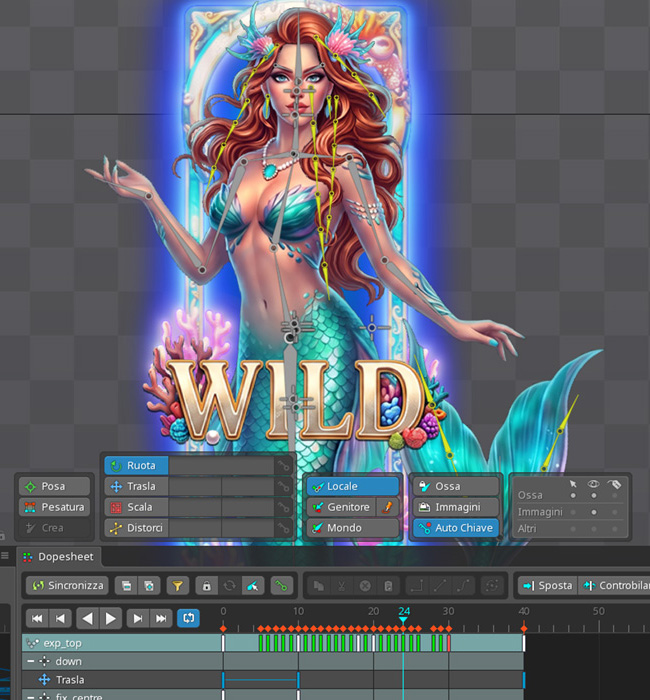Click the greyed paste clipboard icon
The height and width of the screenshot is (700, 650).
point(388,585)
